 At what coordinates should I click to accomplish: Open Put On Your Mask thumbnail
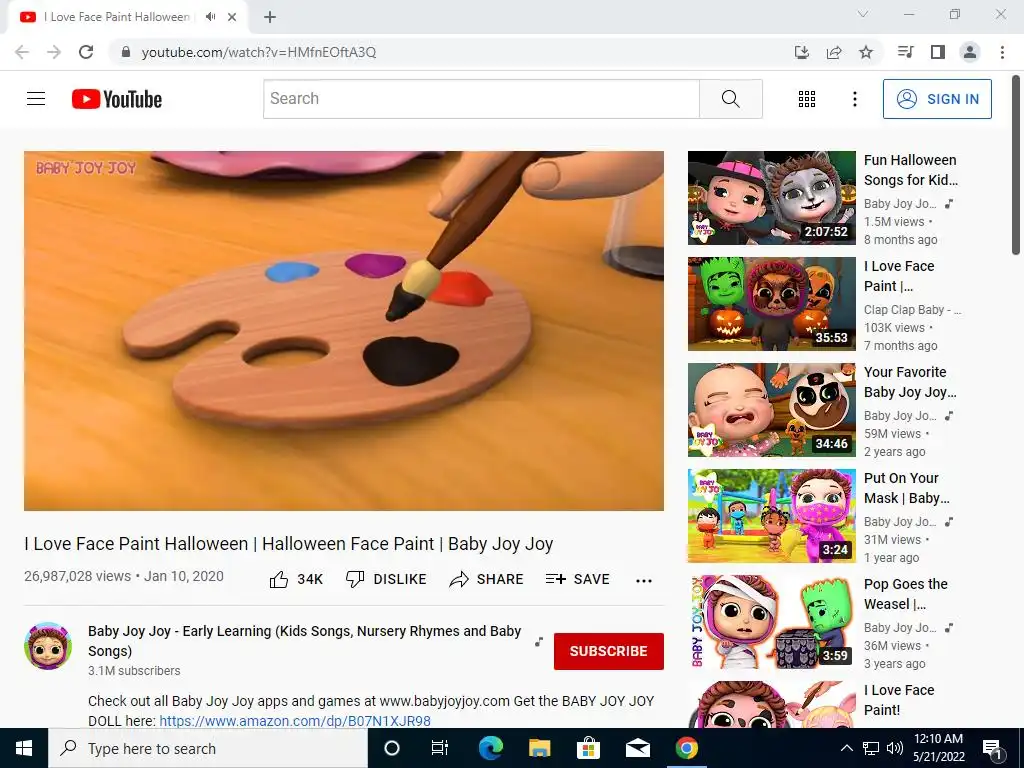tap(771, 516)
